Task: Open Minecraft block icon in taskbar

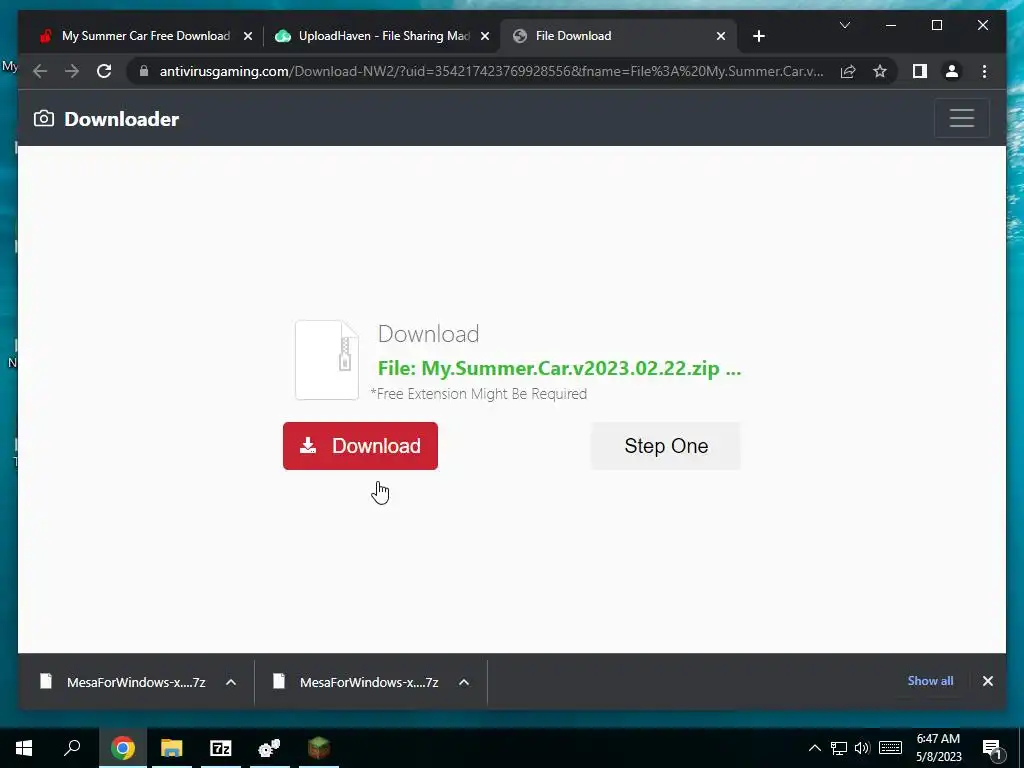Action: [319, 748]
